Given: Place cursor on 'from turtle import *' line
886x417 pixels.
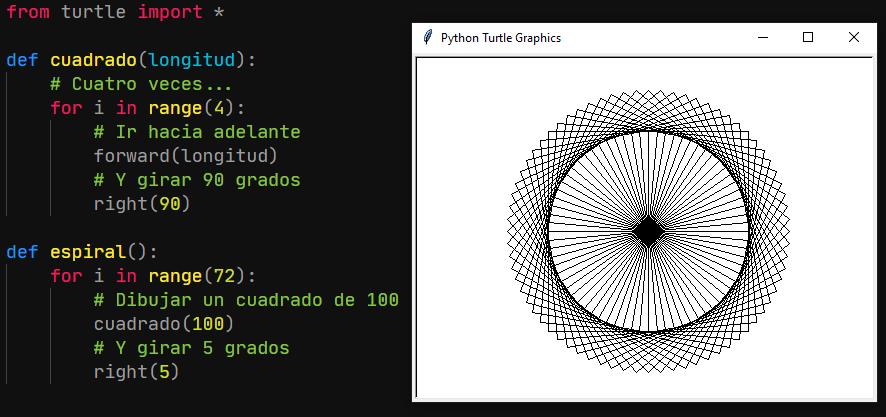Looking at the screenshot, I should [x=115, y=11].
